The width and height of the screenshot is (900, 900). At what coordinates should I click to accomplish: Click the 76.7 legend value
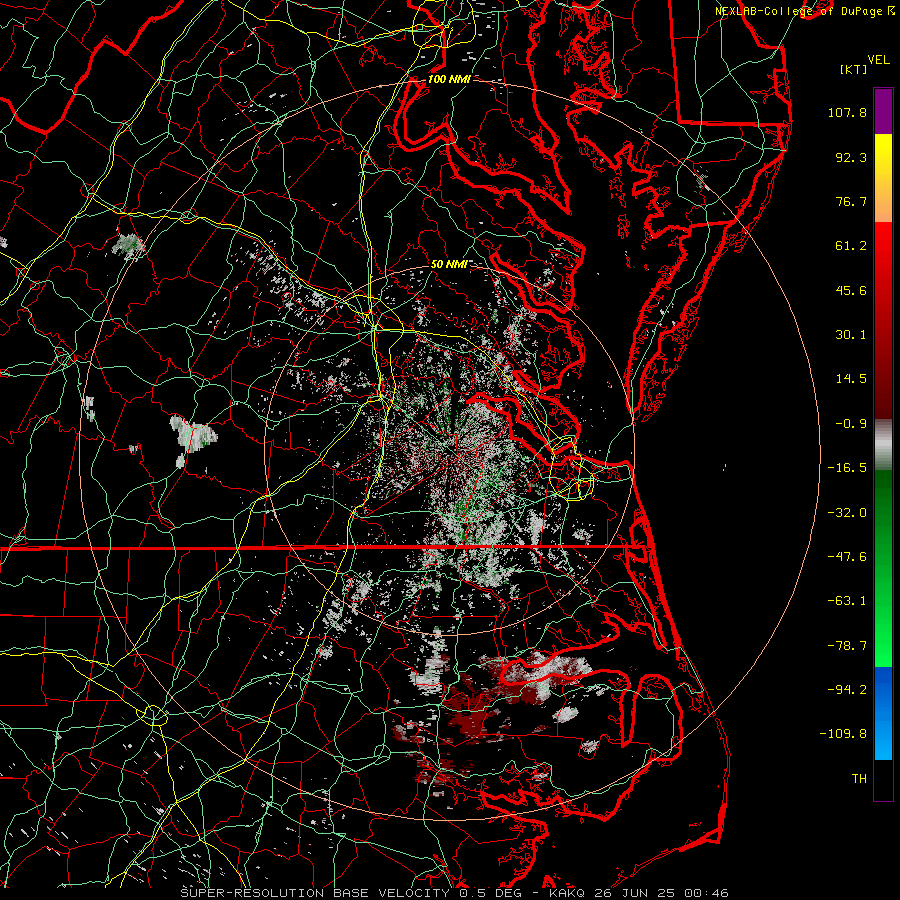point(851,201)
